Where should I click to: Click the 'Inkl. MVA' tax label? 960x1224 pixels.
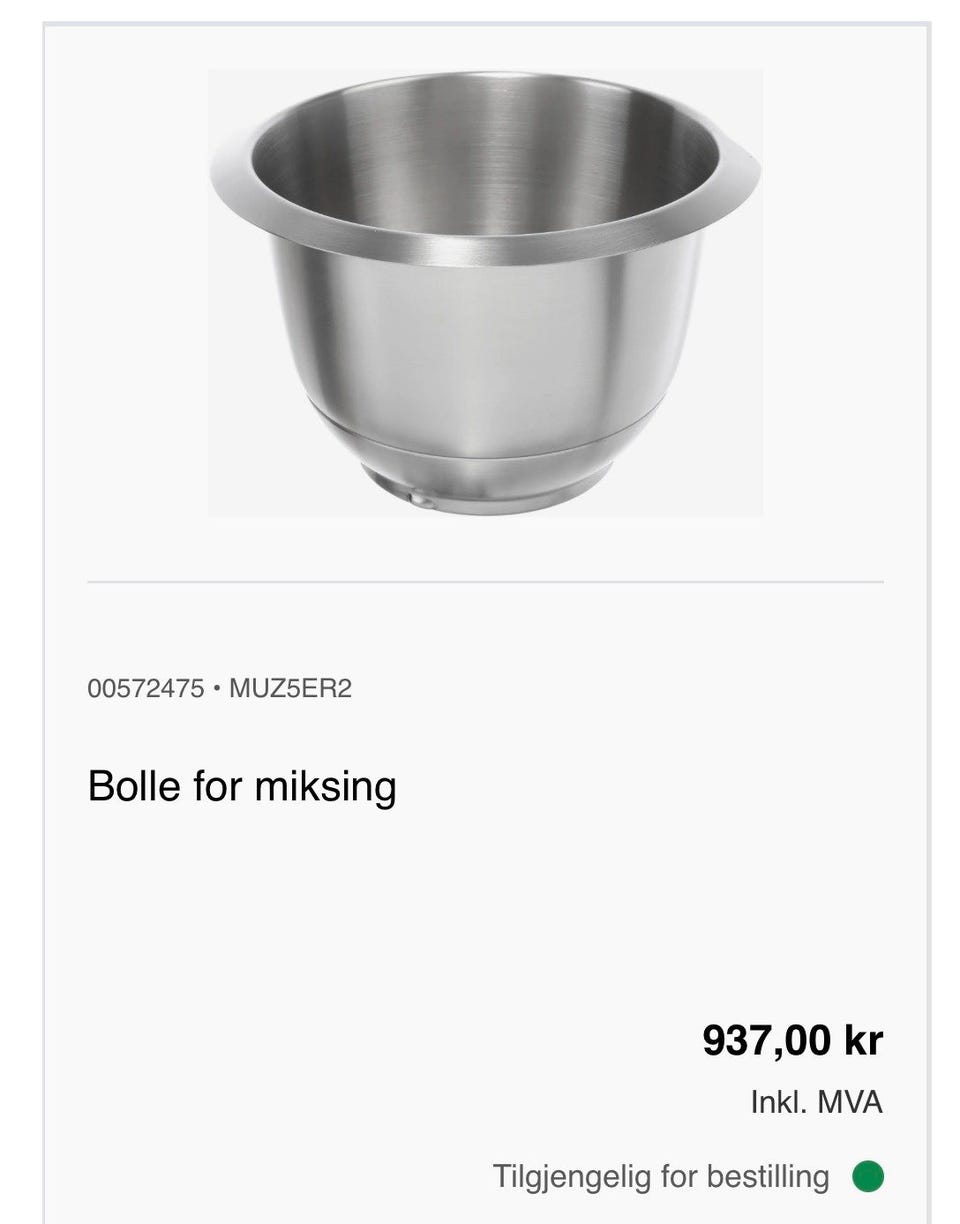click(x=816, y=1102)
